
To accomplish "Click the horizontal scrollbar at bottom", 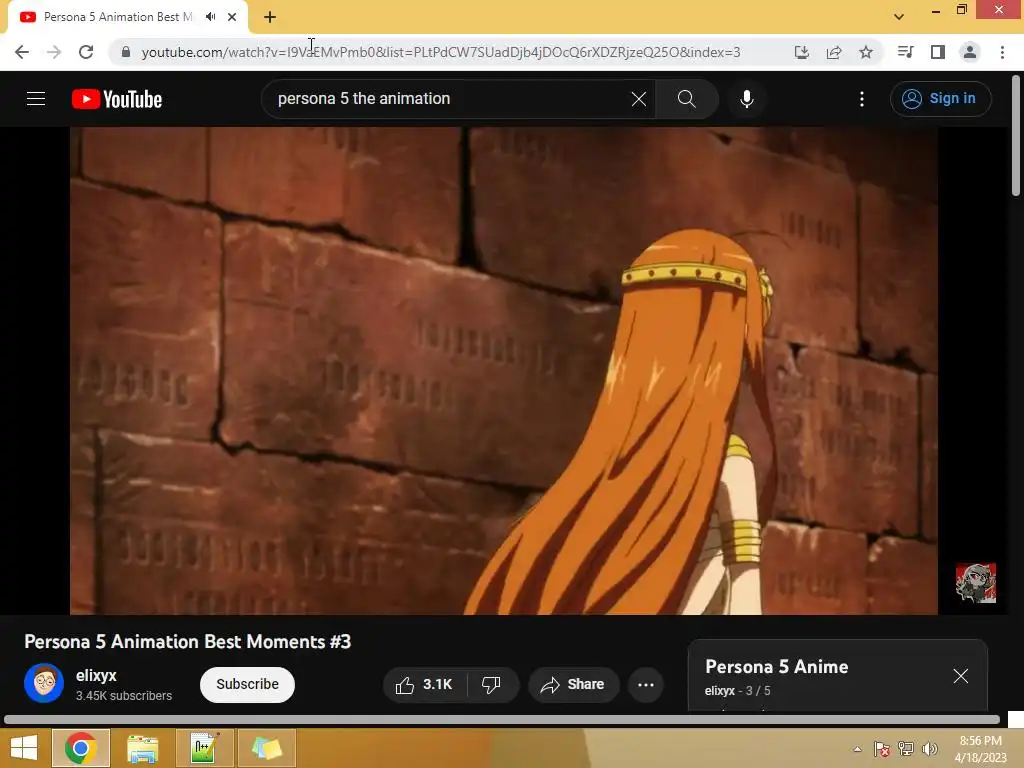I will pos(502,720).
